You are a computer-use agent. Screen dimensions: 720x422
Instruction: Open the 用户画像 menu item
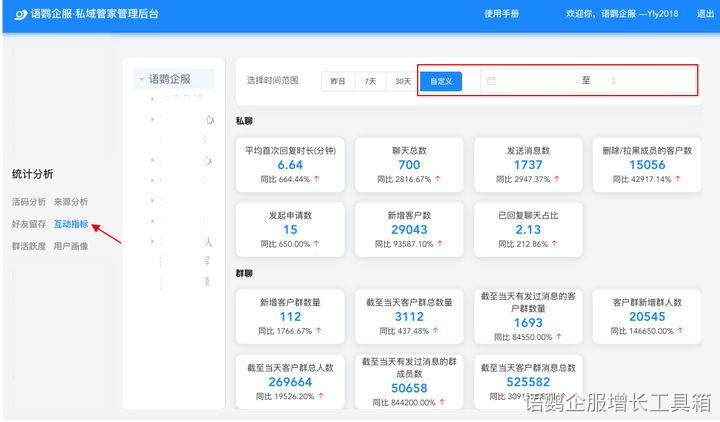[71, 246]
